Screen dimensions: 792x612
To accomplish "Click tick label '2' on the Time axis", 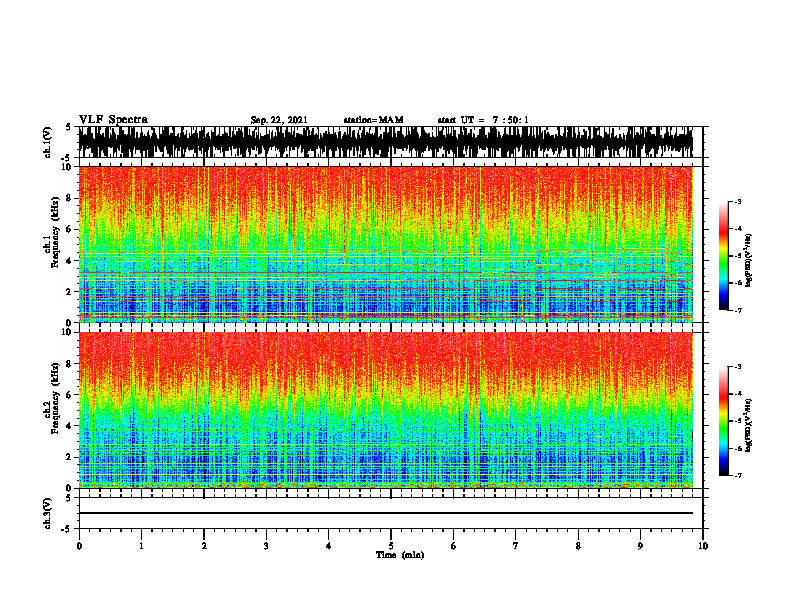I will [204, 546].
